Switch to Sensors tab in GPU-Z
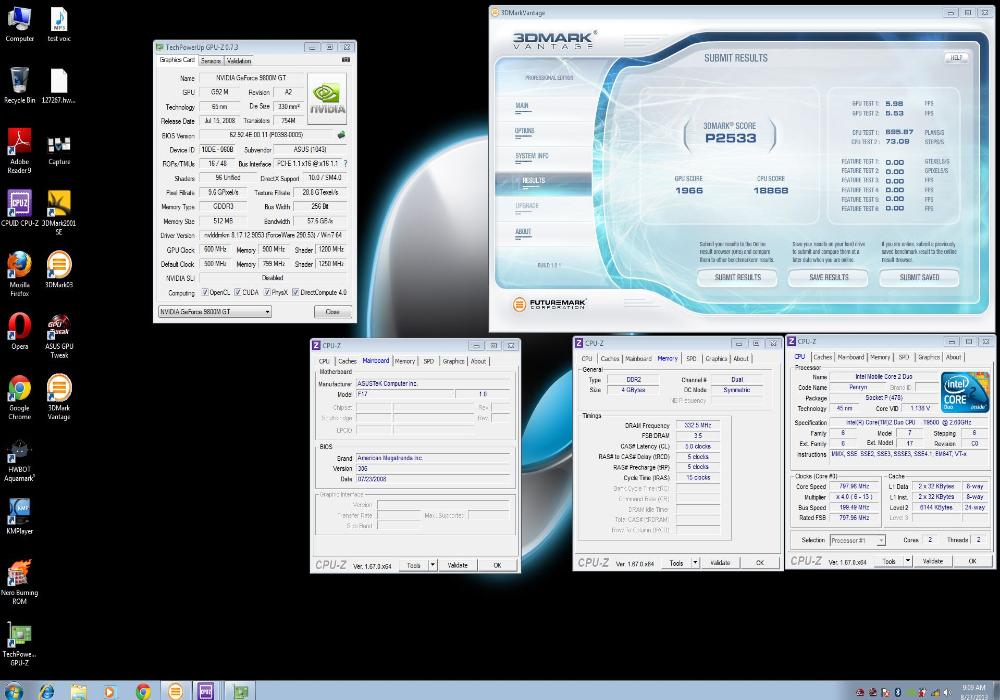Viewport: 1000px width, 700px height. click(210, 61)
